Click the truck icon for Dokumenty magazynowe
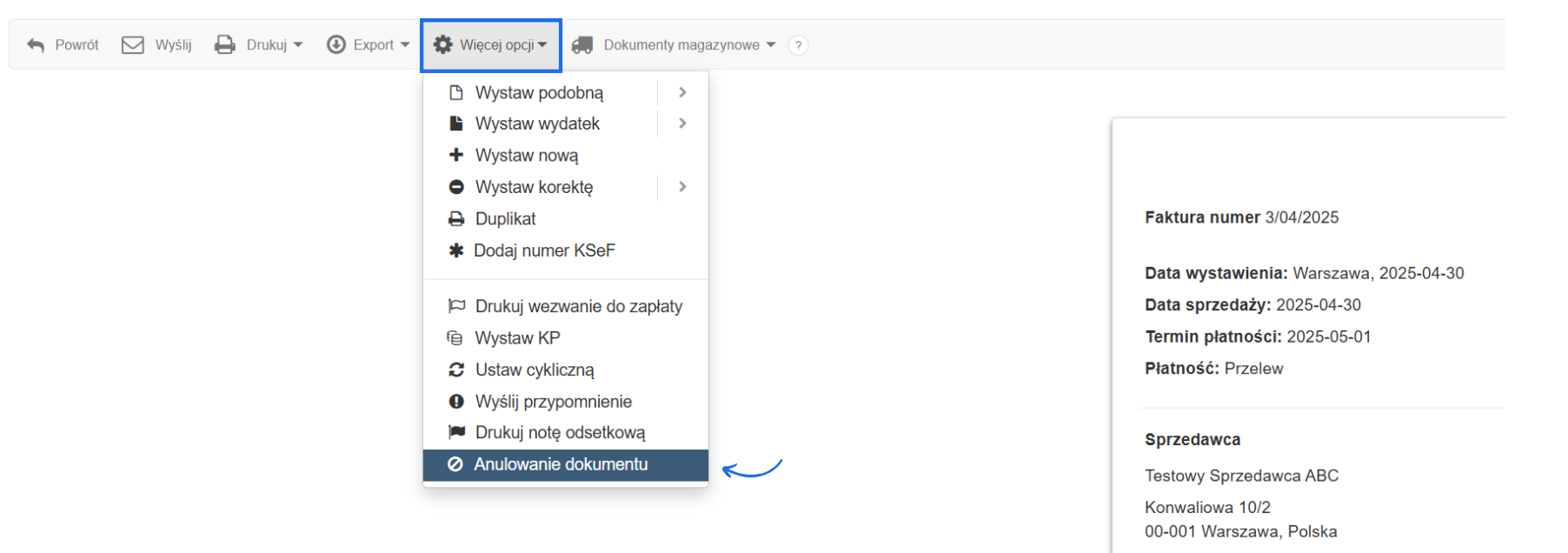The image size is (1568, 553). click(x=582, y=45)
